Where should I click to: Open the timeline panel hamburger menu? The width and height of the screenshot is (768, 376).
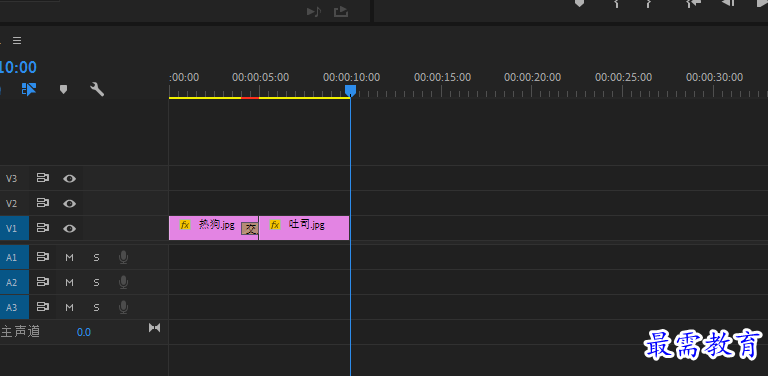click(x=17, y=41)
